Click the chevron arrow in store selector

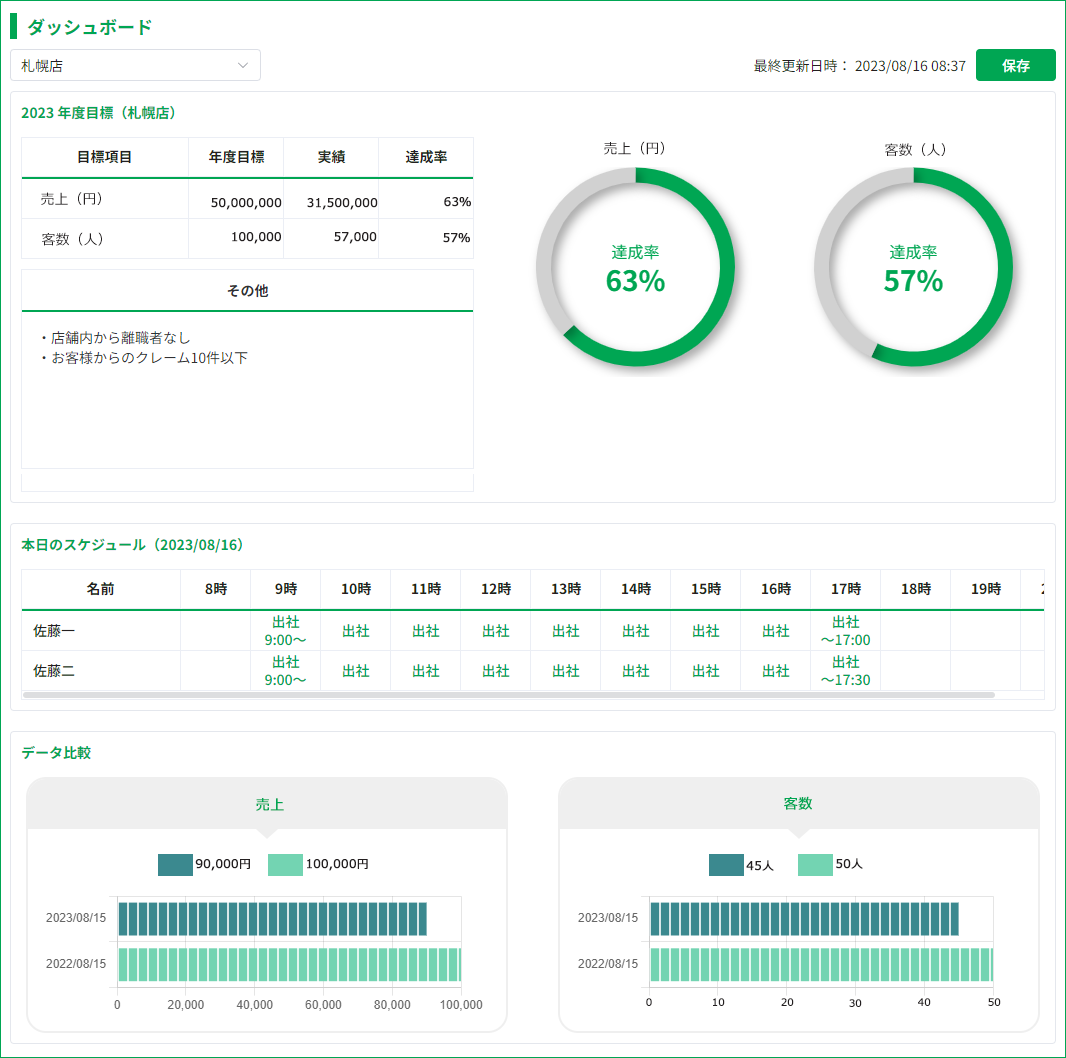coord(243,66)
